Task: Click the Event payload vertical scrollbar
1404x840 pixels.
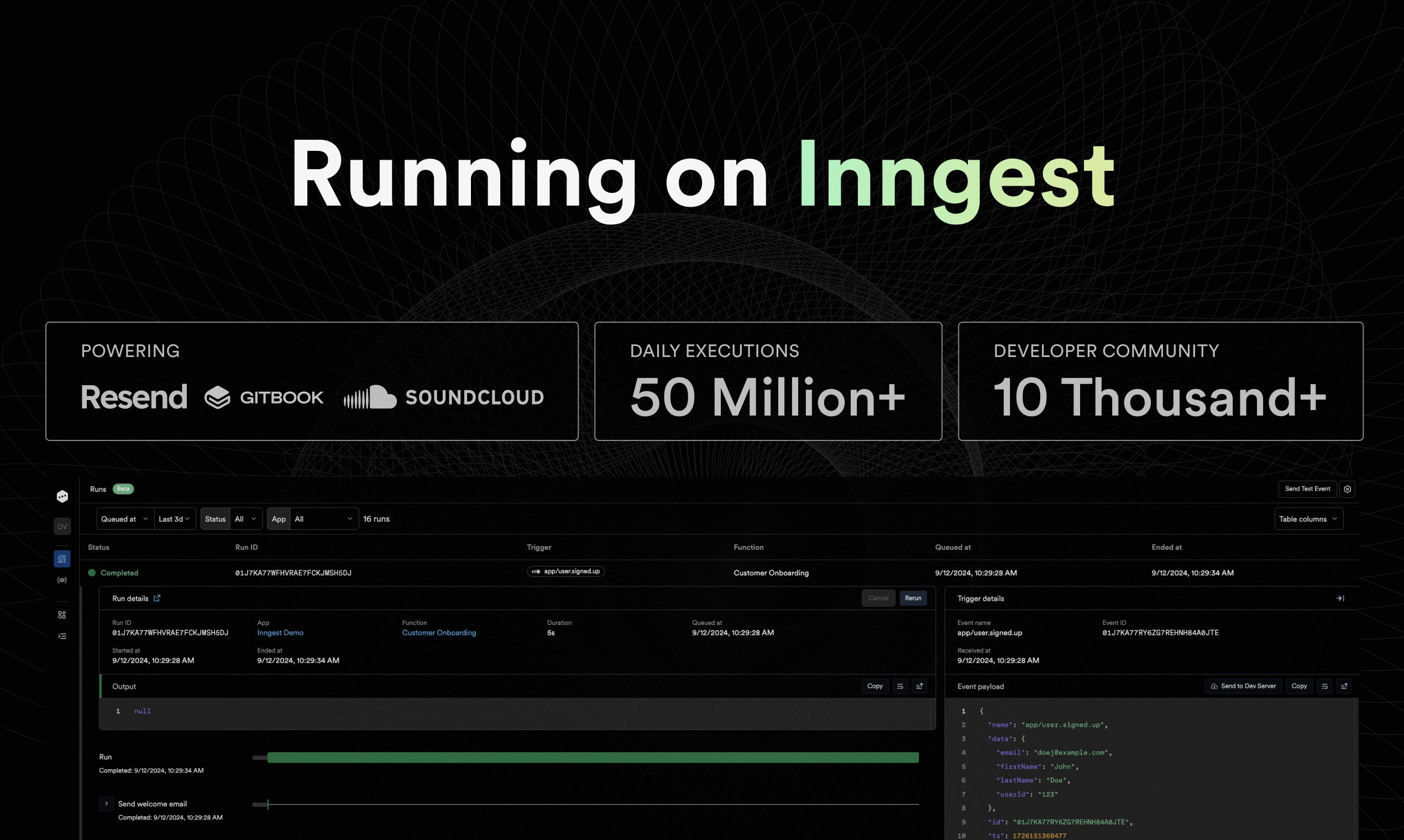Action: pos(1355,769)
